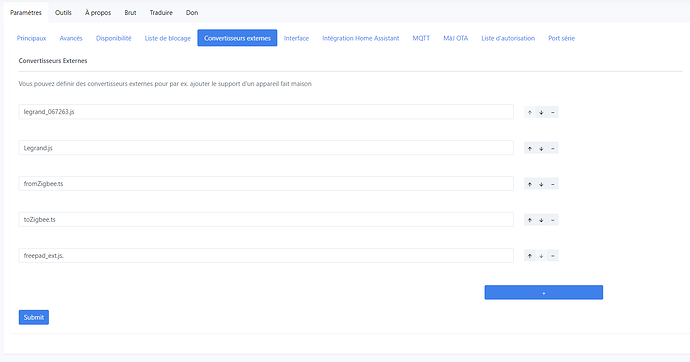Open the Traduire top menu item

pos(161,13)
